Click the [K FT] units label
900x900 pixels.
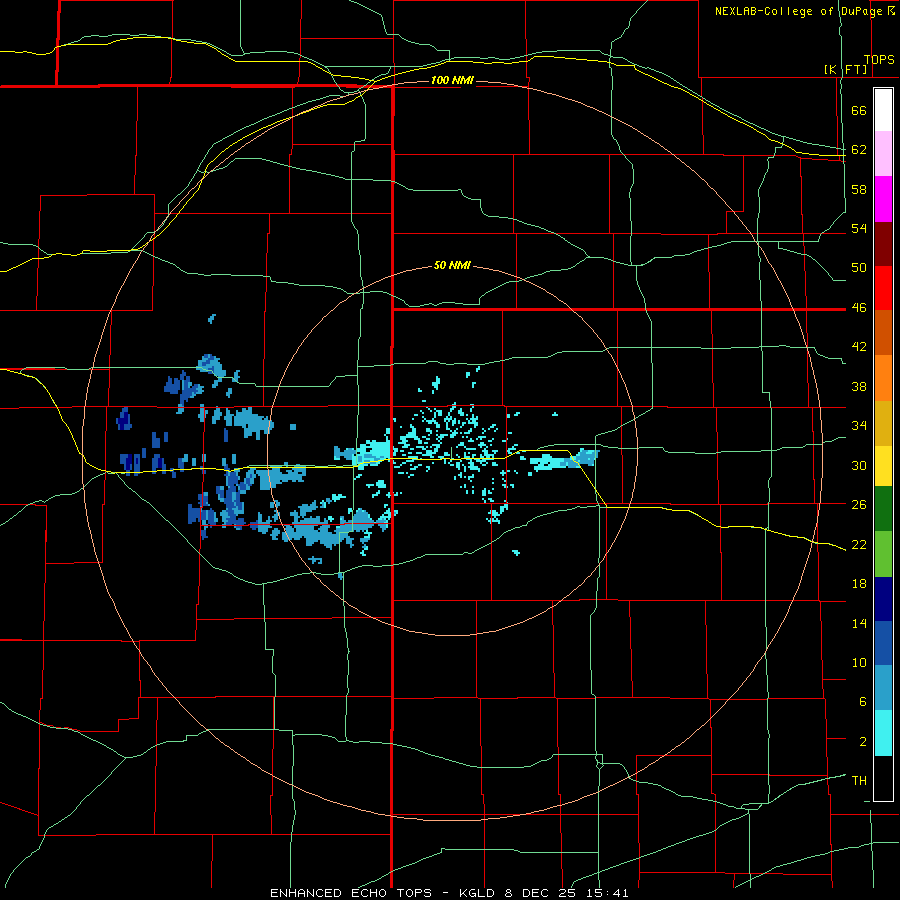click(x=845, y=69)
